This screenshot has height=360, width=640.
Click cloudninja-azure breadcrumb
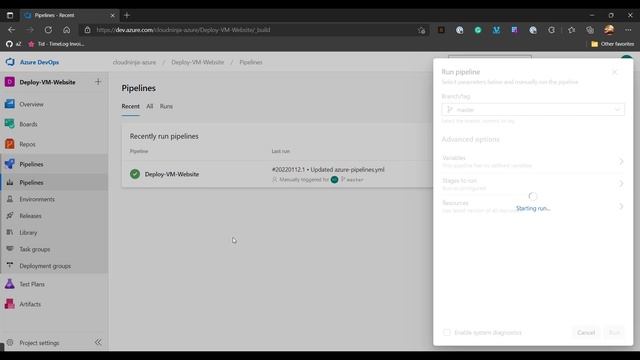(x=134, y=62)
